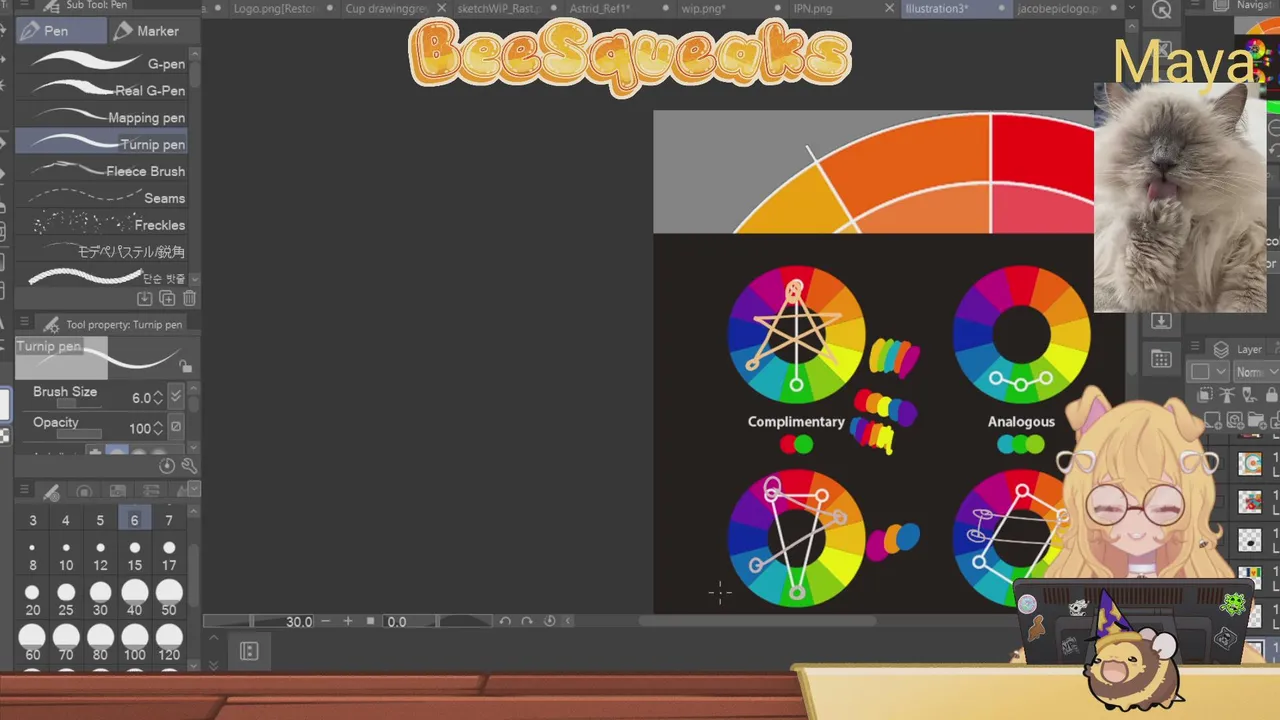Rotate canvas left icon
The height and width of the screenshot is (720, 1280).
[505, 621]
